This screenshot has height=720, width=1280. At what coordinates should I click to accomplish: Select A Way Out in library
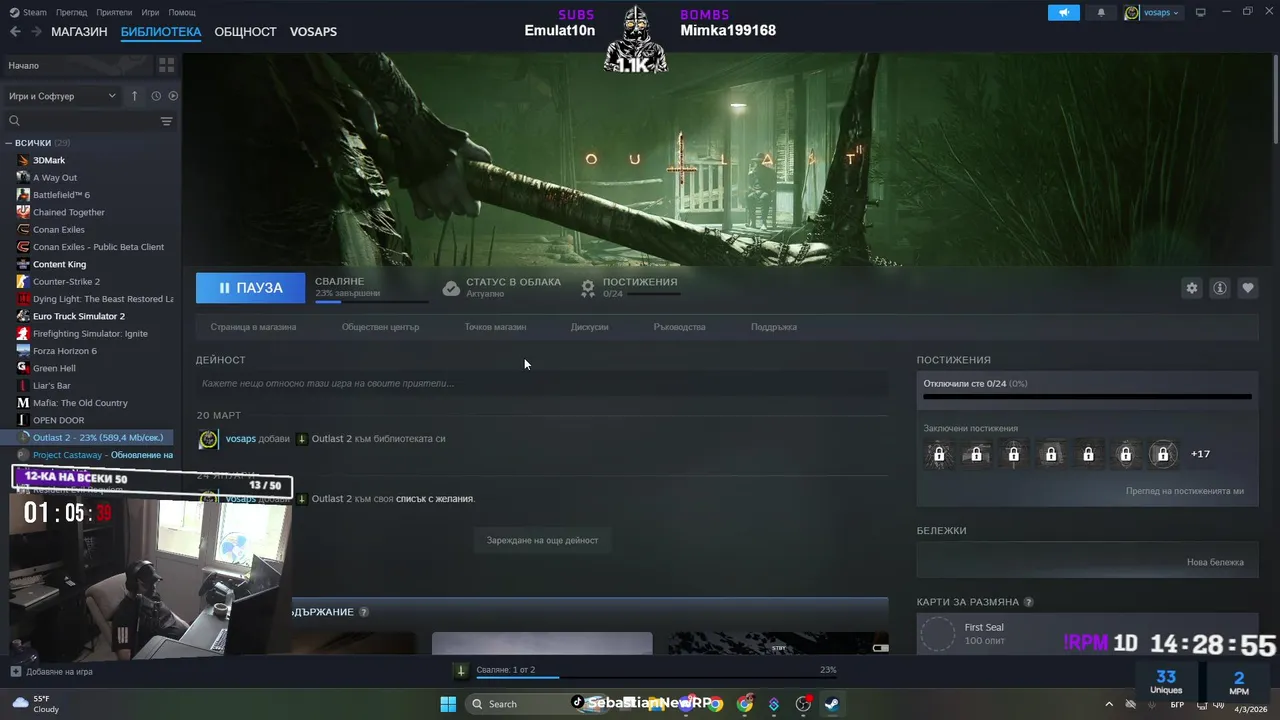point(55,177)
